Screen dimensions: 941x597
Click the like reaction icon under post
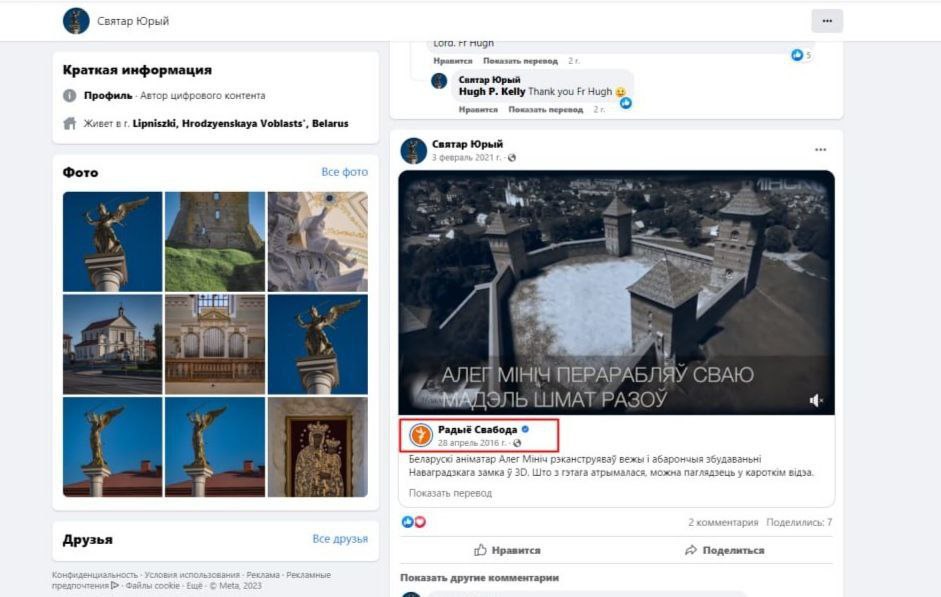click(407, 522)
